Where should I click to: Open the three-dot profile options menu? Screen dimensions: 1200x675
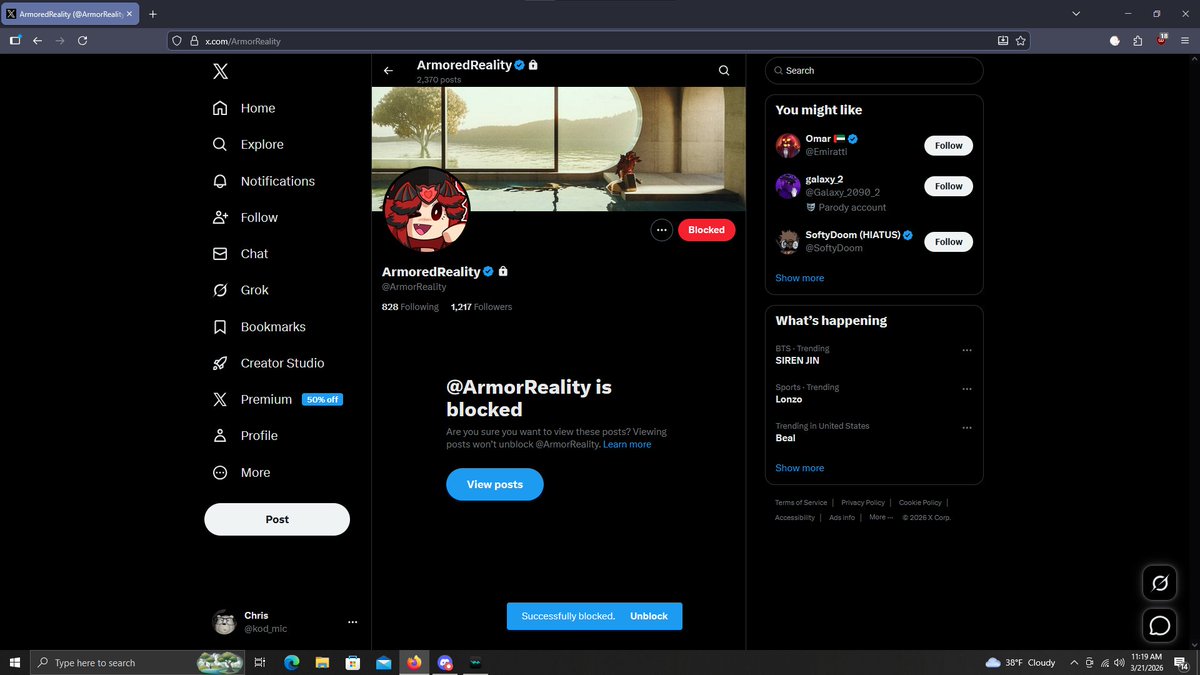tap(661, 230)
